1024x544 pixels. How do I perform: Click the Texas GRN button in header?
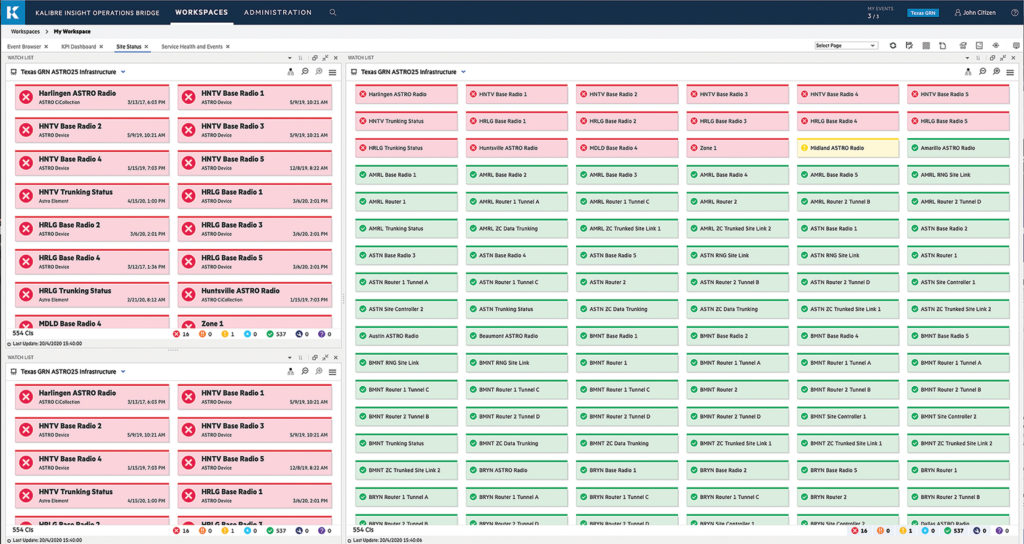pos(922,13)
